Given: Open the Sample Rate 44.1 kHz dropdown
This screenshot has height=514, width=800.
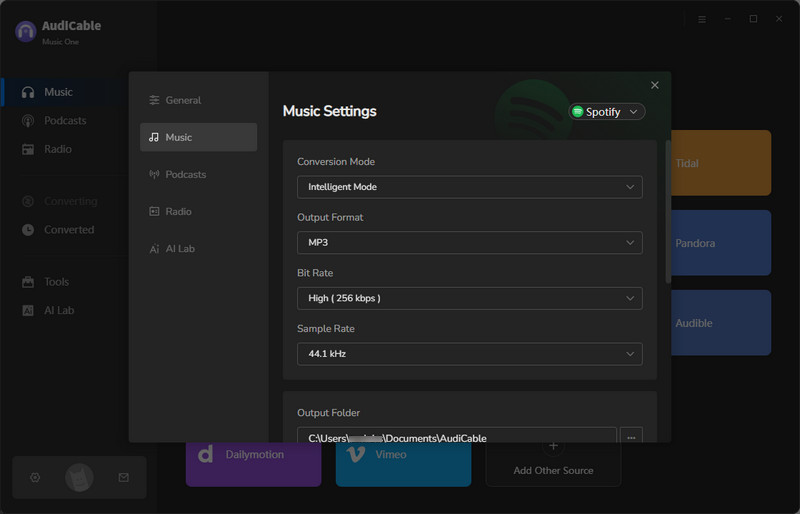Looking at the screenshot, I should pyautogui.click(x=469, y=354).
